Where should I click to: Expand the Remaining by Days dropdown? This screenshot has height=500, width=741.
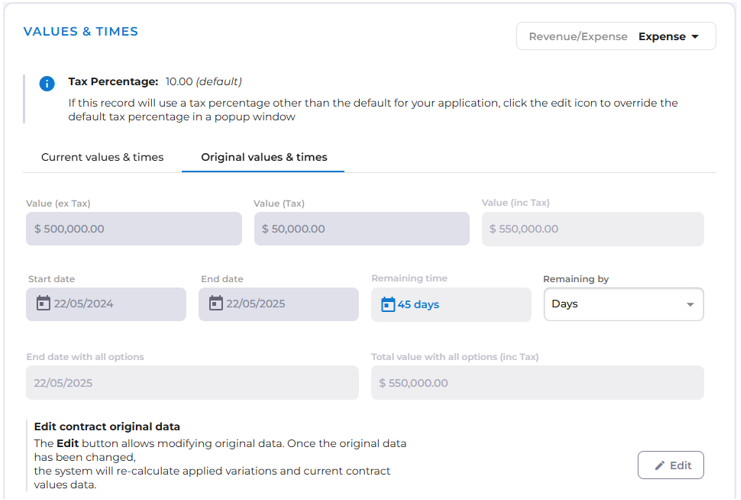[x=623, y=304]
